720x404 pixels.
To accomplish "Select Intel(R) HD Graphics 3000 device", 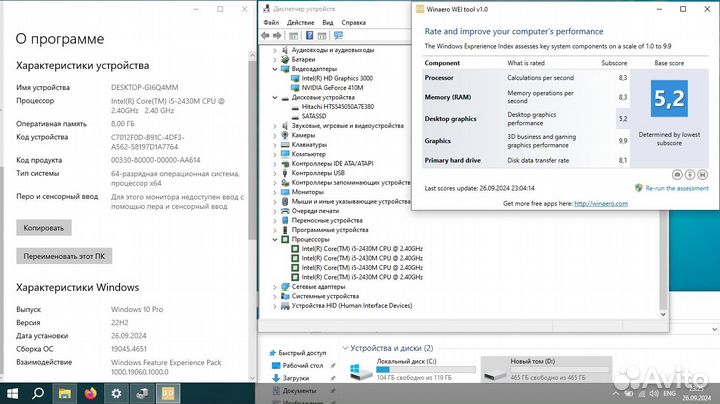I will 337,79.
